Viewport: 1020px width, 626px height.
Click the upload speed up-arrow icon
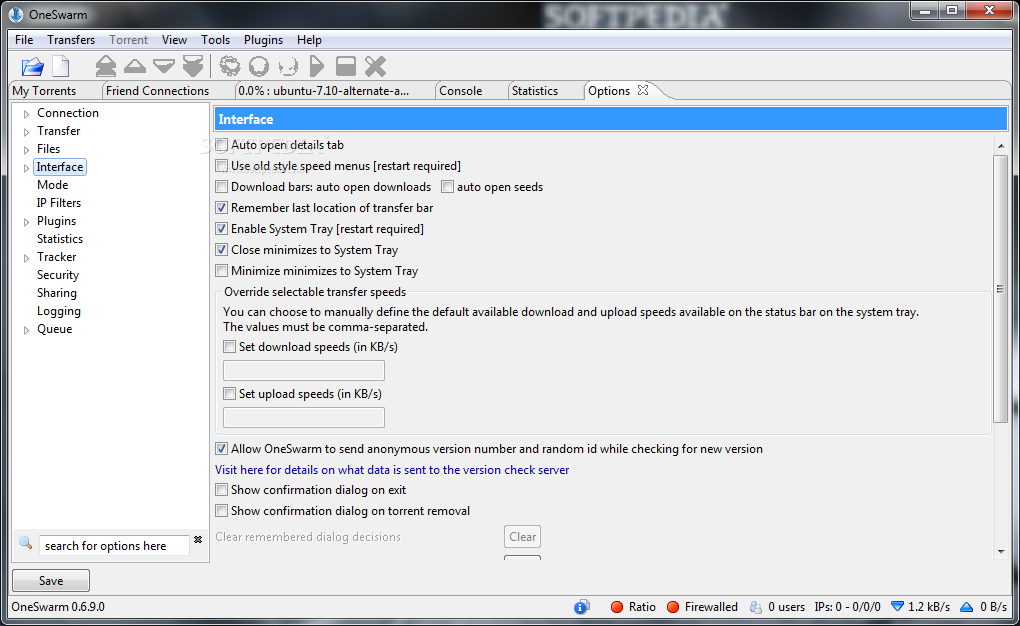[x=967, y=606]
